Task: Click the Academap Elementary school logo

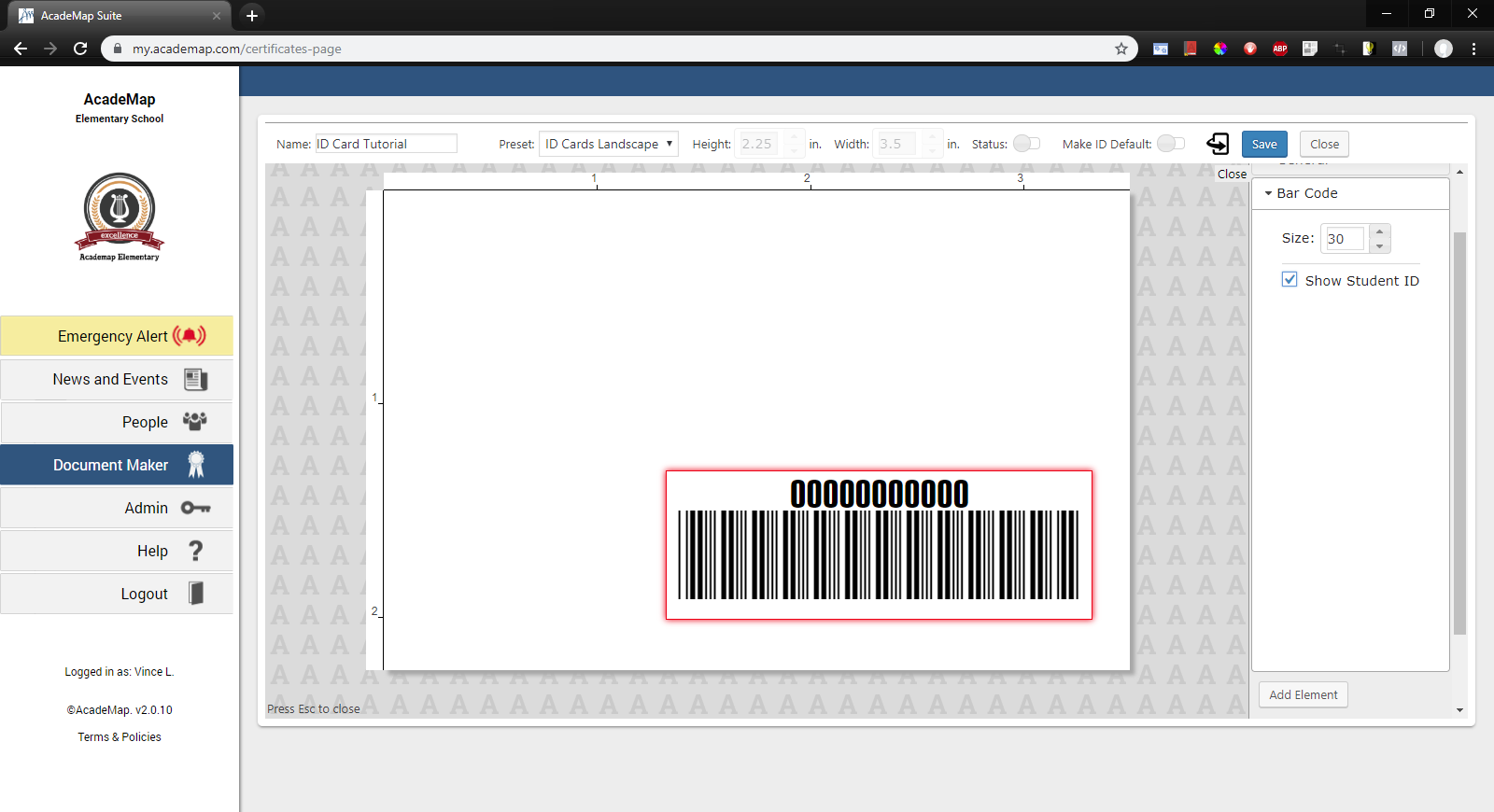Action: pos(120,217)
